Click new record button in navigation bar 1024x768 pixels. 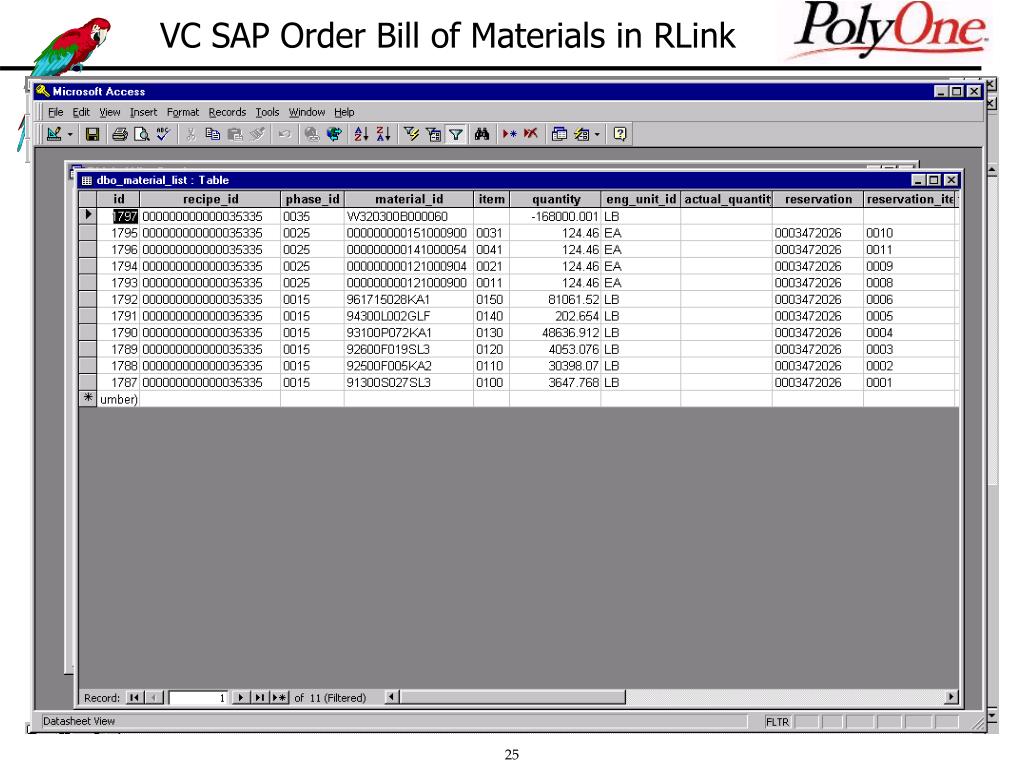pos(280,697)
